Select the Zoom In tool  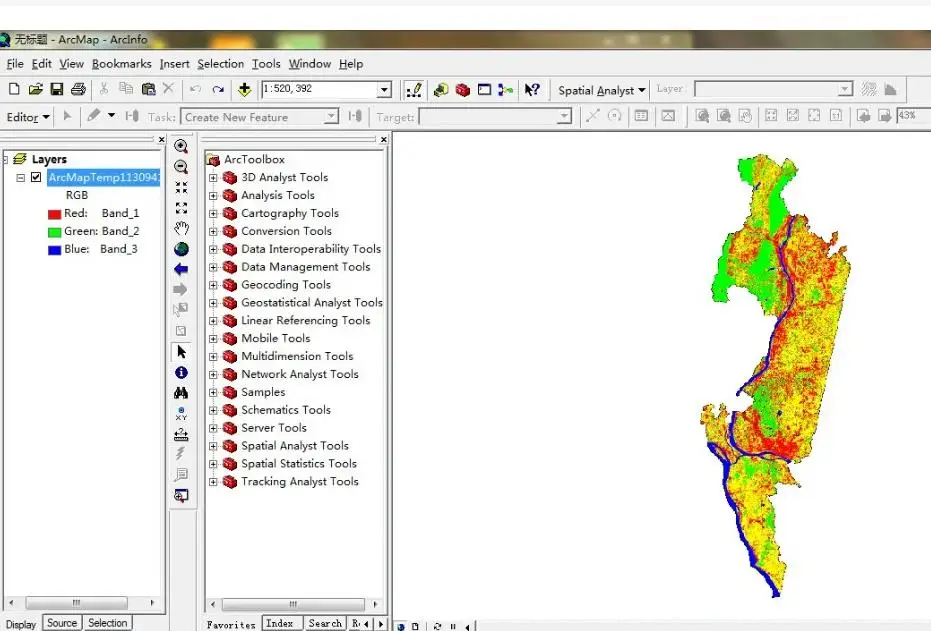pos(181,146)
